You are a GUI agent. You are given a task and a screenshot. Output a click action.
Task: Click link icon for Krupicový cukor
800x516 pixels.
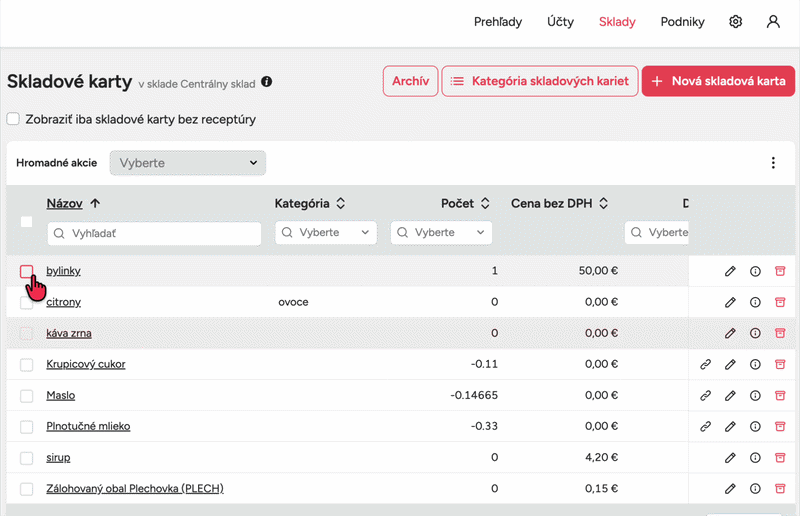click(x=705, y=364)
